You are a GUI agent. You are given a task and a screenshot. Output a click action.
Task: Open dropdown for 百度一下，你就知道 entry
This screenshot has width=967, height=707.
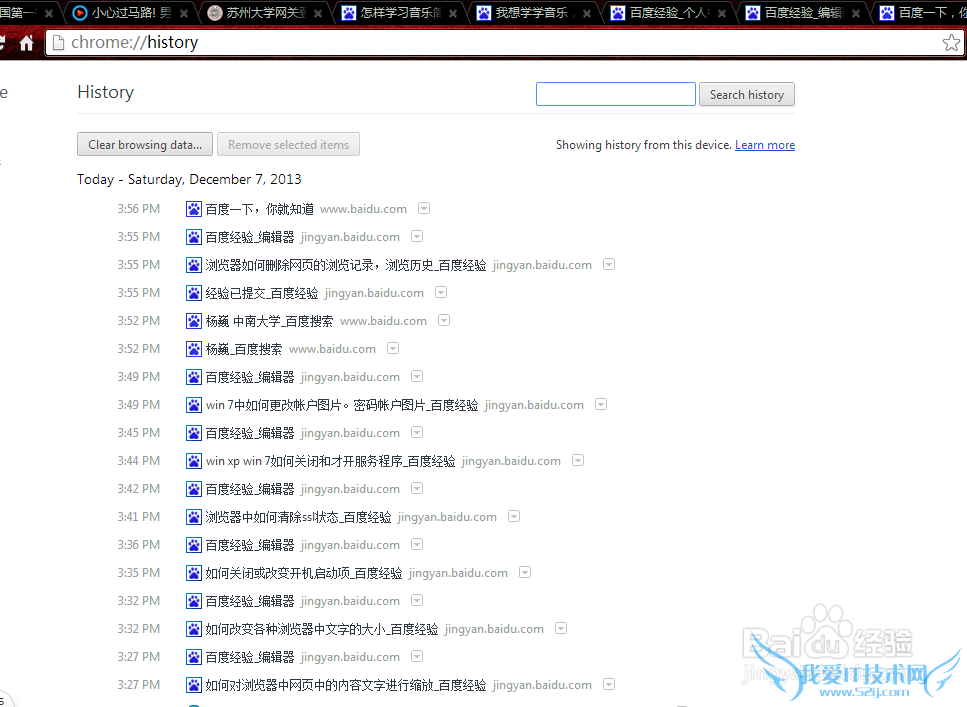(x=424, y=209)
